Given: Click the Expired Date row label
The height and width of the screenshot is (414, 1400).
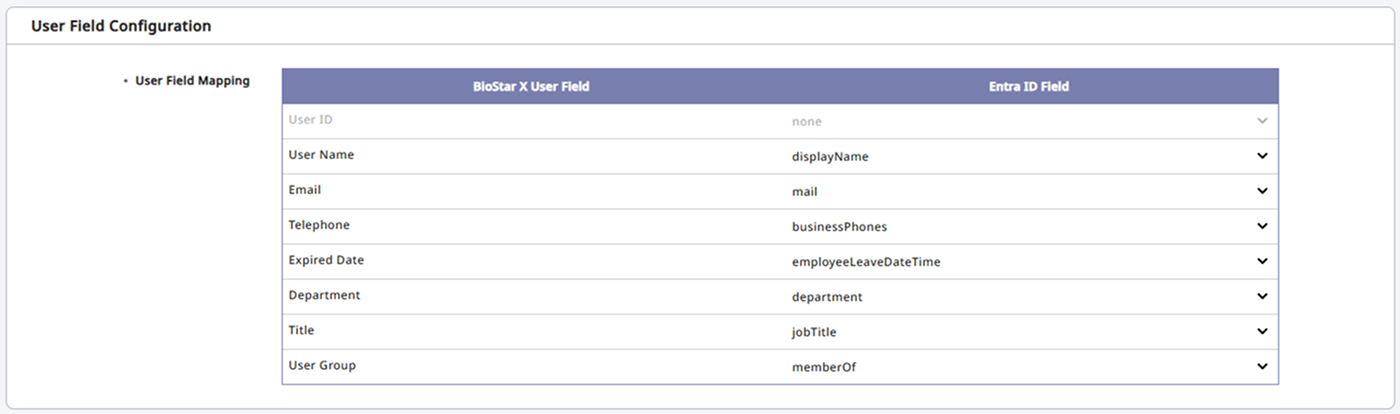Looking at the screenshot, I should pyautogui.click(x=326, y=260).
